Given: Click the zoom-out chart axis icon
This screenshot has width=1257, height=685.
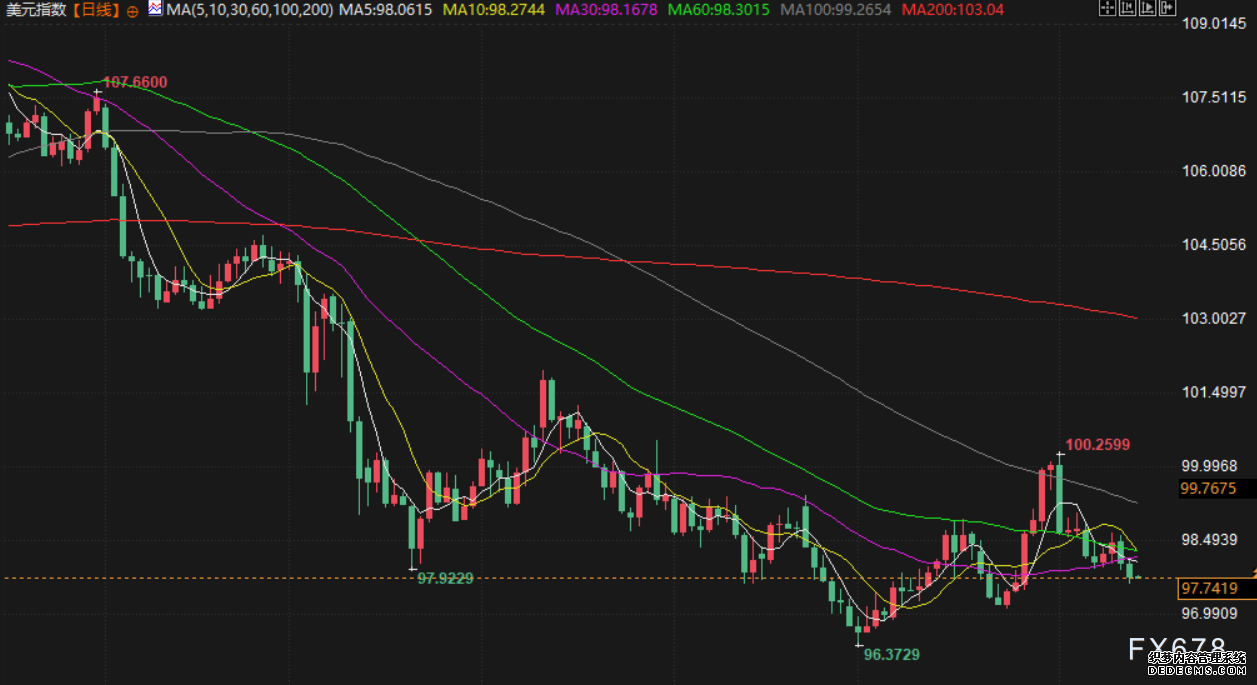Looking at the screenshot, I should pos(1128,8).
